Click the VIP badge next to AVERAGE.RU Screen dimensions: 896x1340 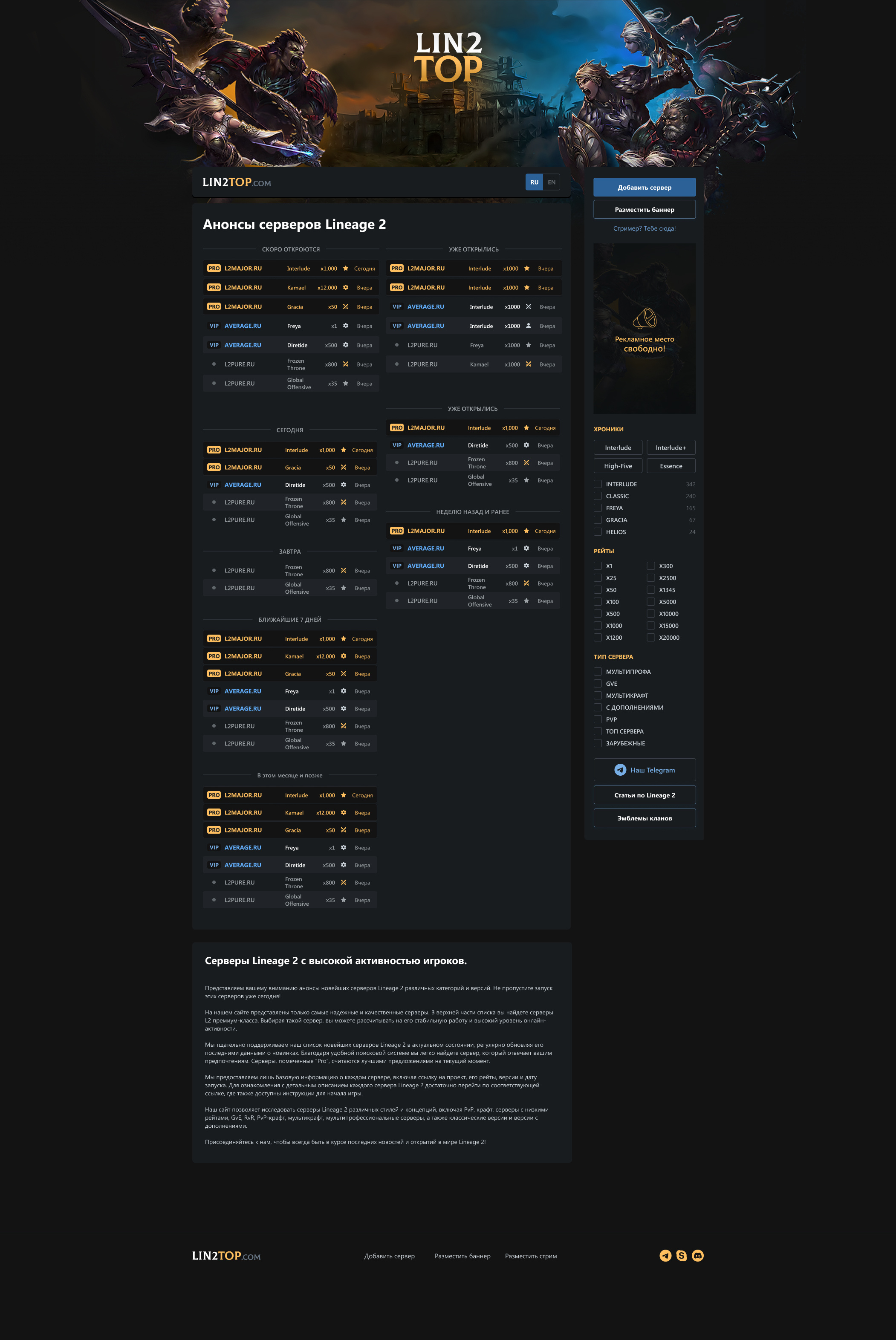click(x=214, y=326)
